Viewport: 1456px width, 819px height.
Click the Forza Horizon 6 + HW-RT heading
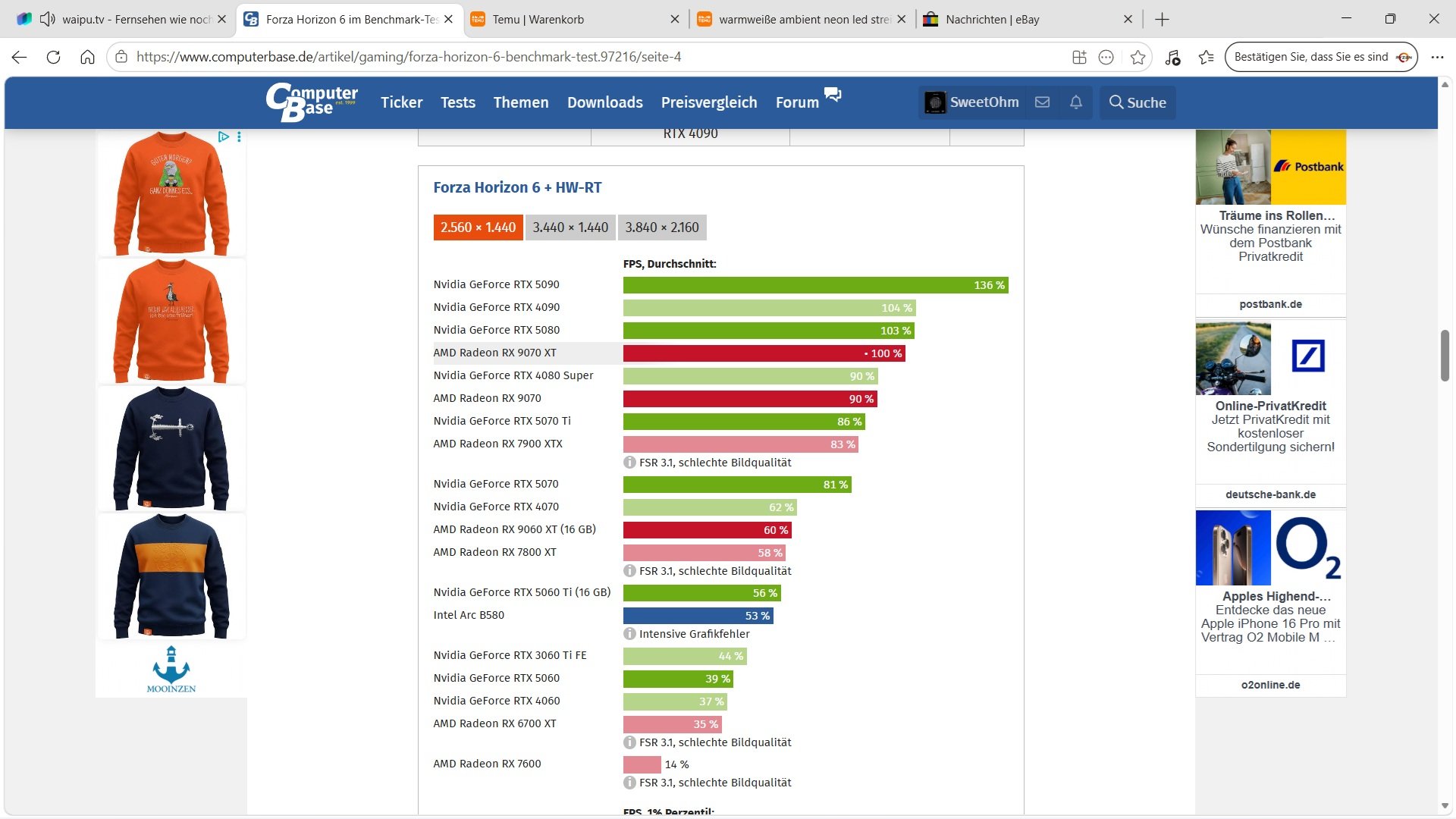517,187
